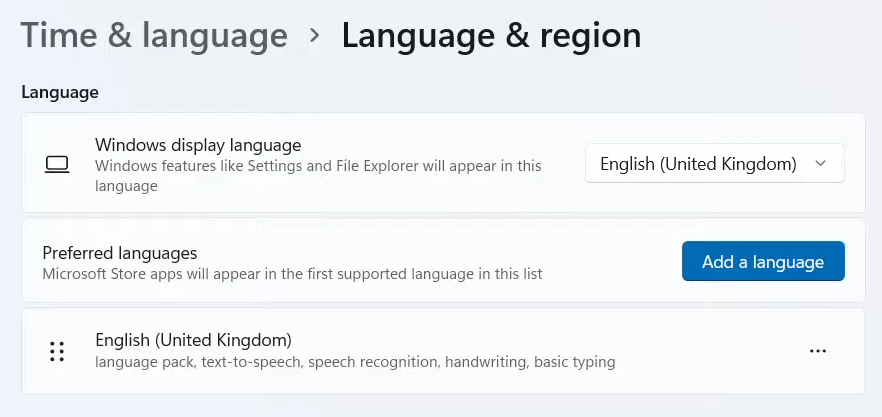The width and height of the screenshot is (882, 417).
Task: Select the Language section heading
Action: pyautogui.click(x=60, y=92)
